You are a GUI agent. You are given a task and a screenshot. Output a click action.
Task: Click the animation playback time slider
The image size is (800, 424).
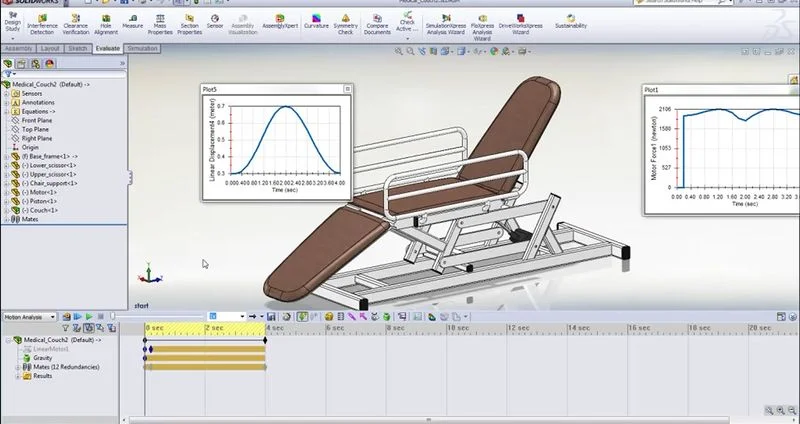click(160, 317)
